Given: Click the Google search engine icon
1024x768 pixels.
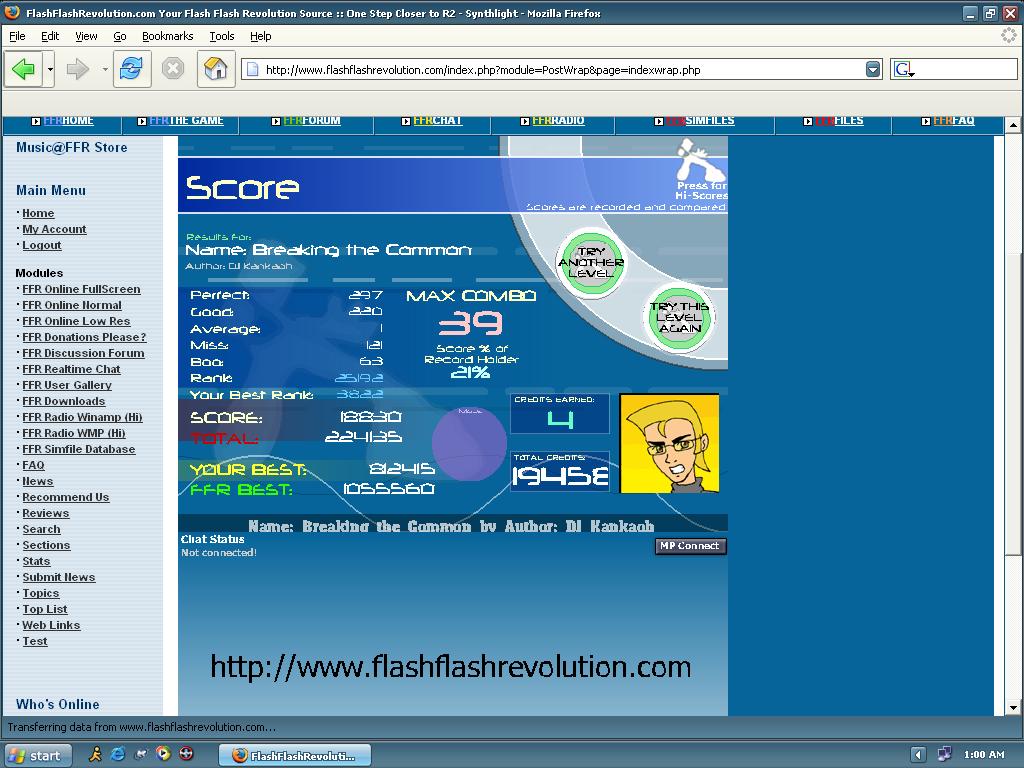Looking at the screenshot, I should (904, 69).
